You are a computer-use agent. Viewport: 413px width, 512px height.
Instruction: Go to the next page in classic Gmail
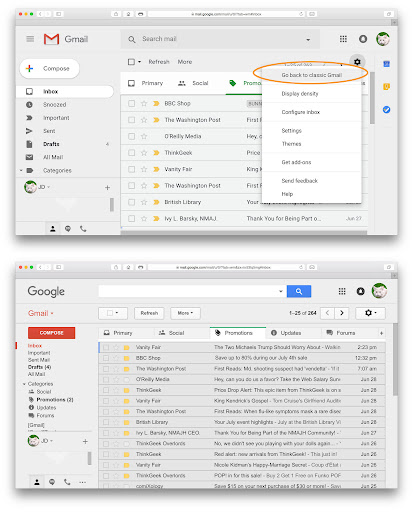tap(342, 313)
